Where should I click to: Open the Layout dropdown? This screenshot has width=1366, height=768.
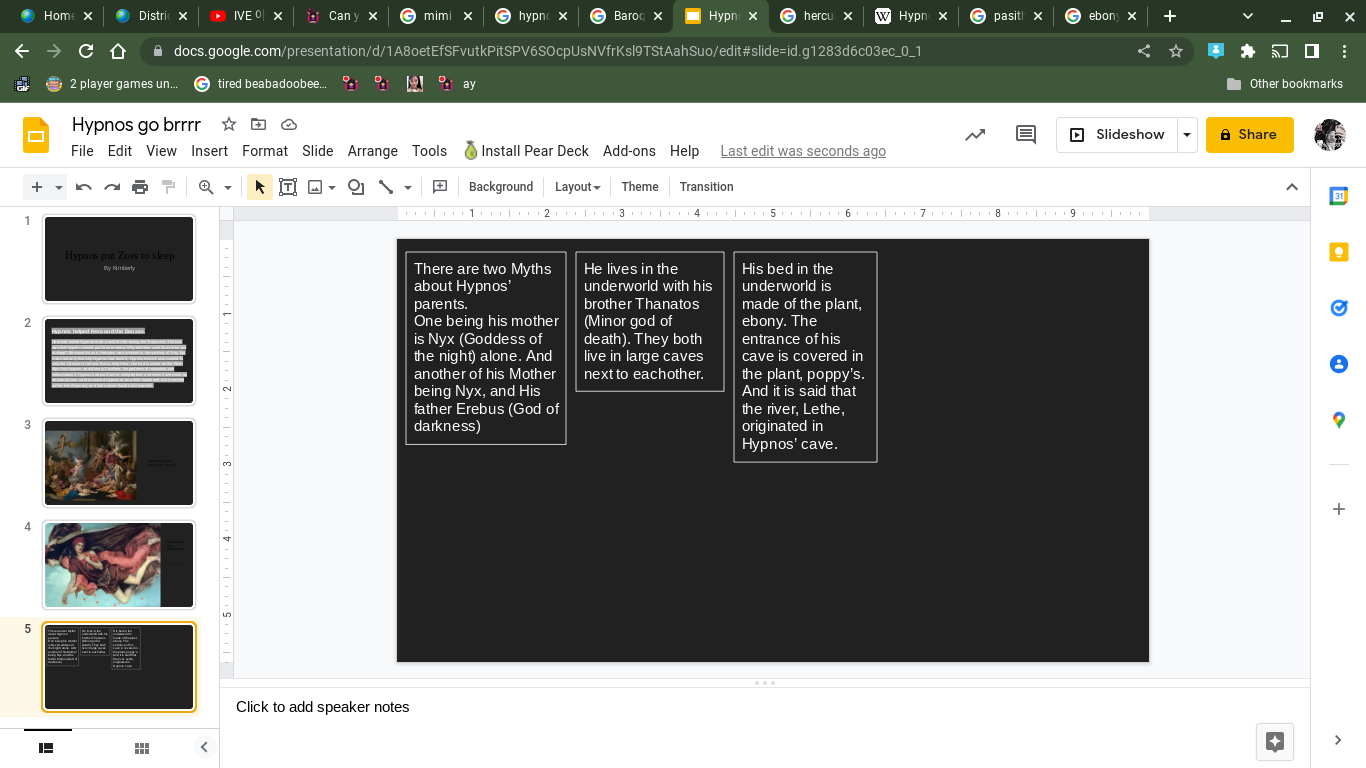click(577, 187)
